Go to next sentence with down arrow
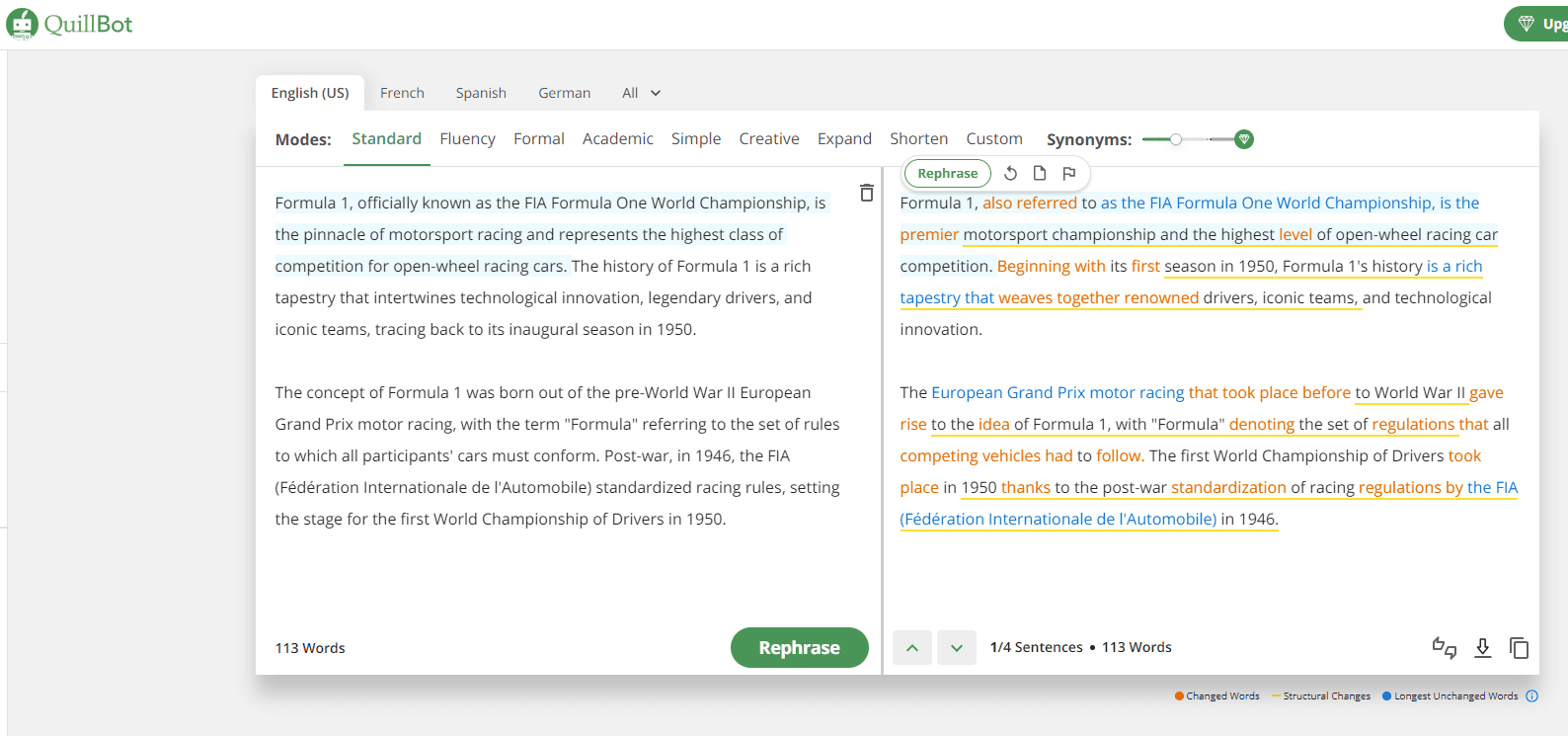Viewport: 1568px width, 736px height. (956, 648)
